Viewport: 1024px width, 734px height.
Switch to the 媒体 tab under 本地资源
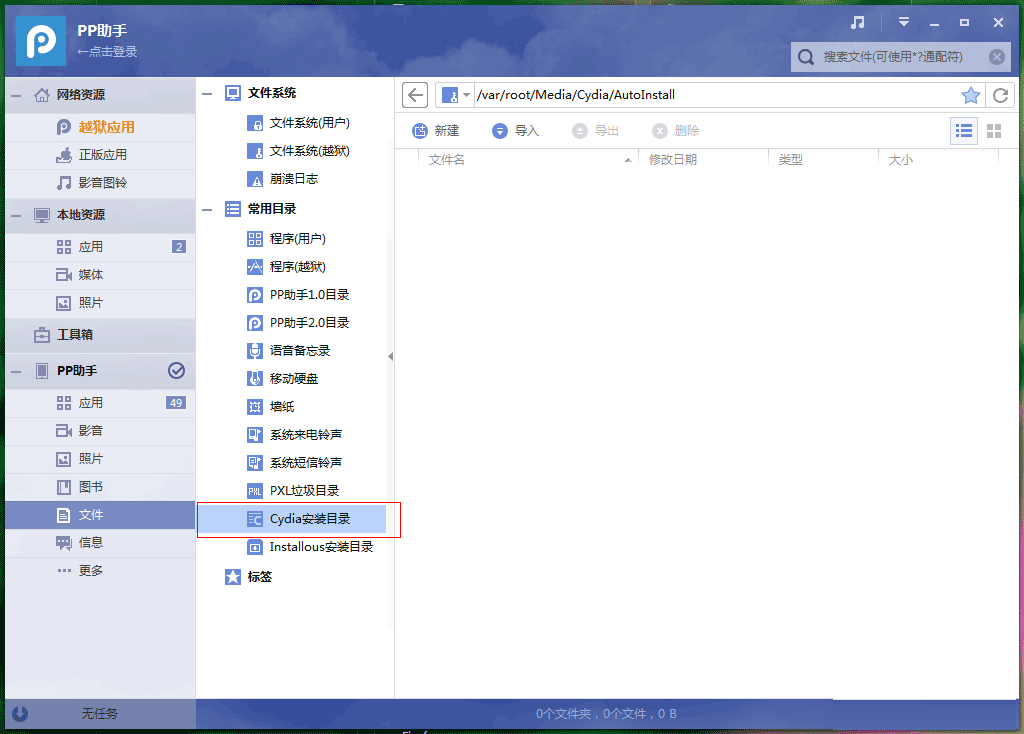[x=100, y=274]
